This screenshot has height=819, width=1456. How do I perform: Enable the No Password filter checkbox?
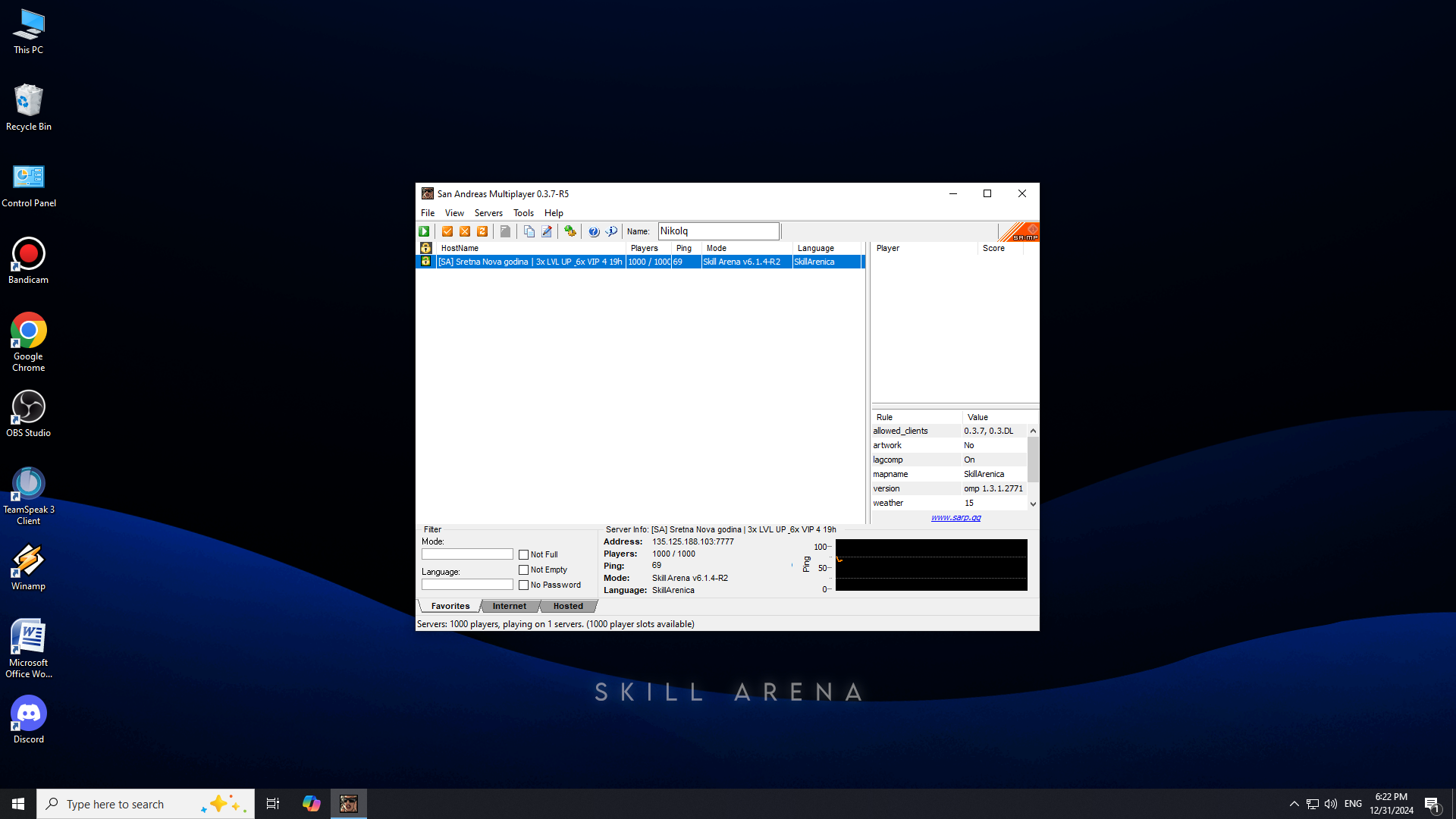(x=523, y=585)
